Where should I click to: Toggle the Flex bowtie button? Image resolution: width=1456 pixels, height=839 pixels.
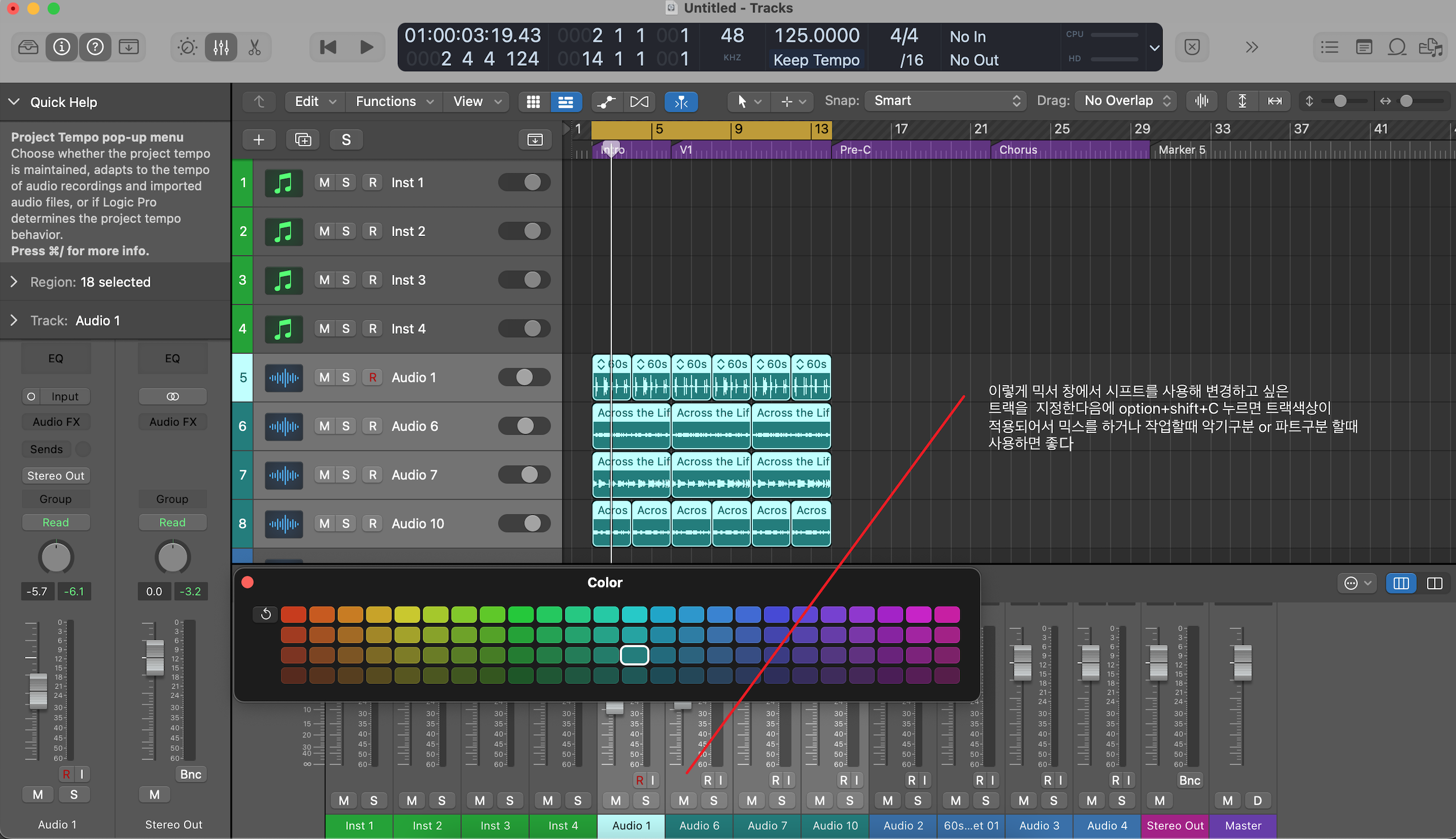pyautogui.click(x=639, y=102)
